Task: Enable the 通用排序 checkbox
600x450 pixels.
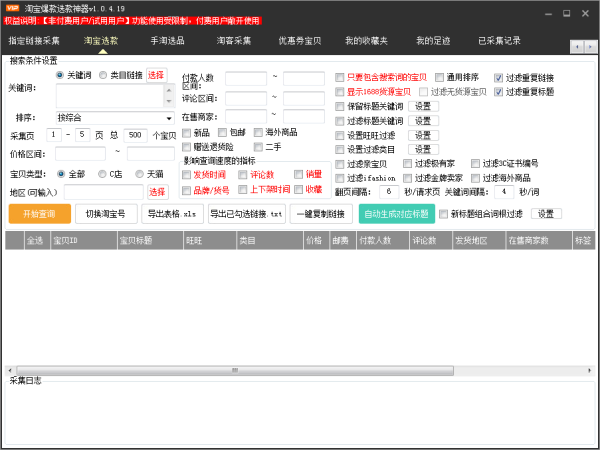Action: 439,76
